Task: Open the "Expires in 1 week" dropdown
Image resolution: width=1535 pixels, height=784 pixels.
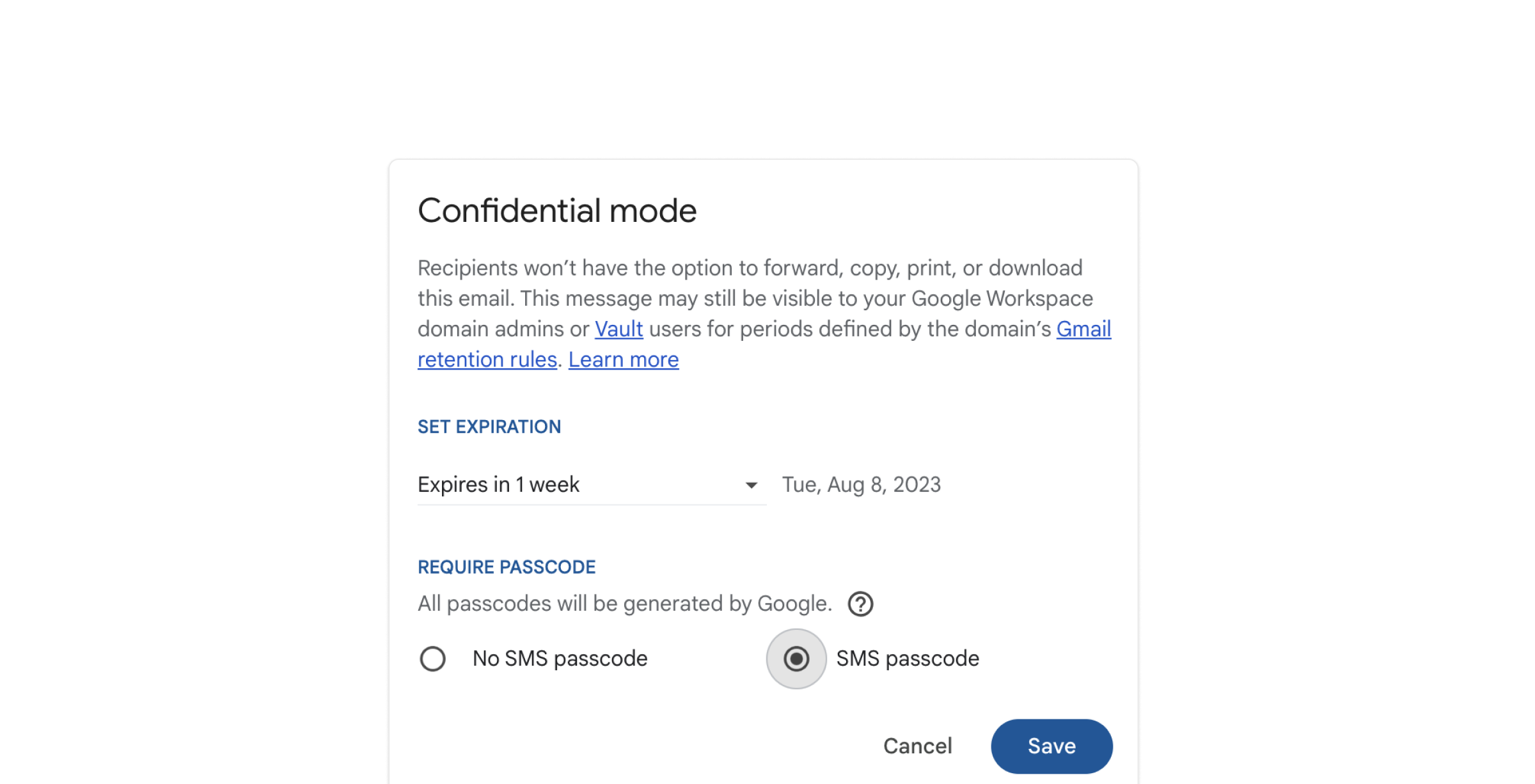Action: pos(592,485)
